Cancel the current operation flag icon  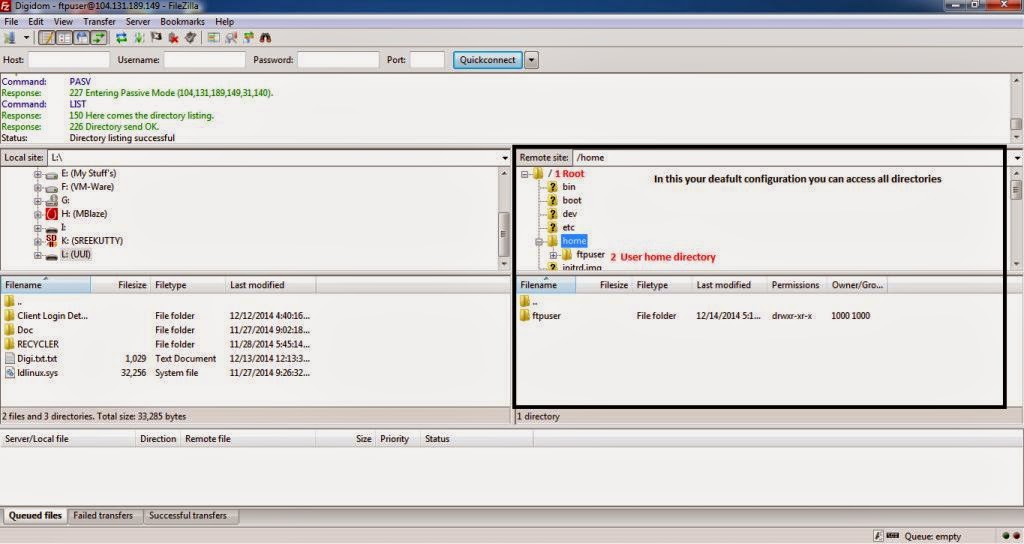pyautogui.click(x=156, y=38)
